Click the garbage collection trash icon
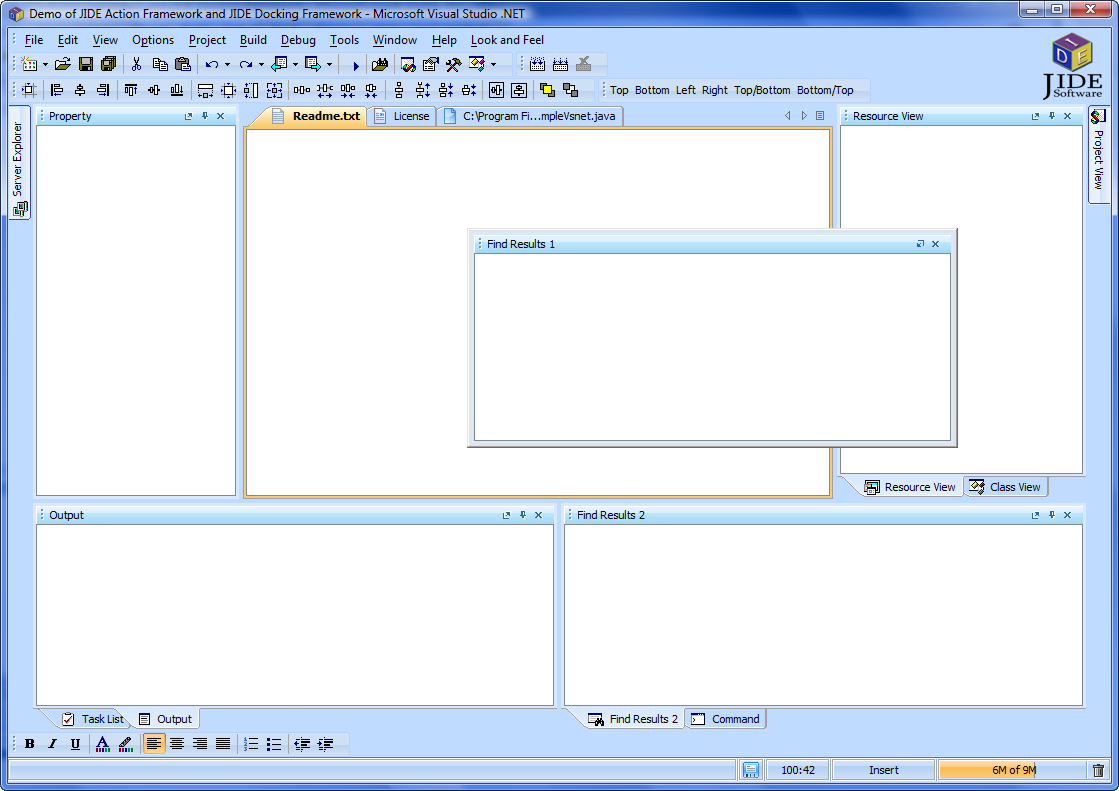This screenshot has width=1119, height=791. [x=1098, y=770]
